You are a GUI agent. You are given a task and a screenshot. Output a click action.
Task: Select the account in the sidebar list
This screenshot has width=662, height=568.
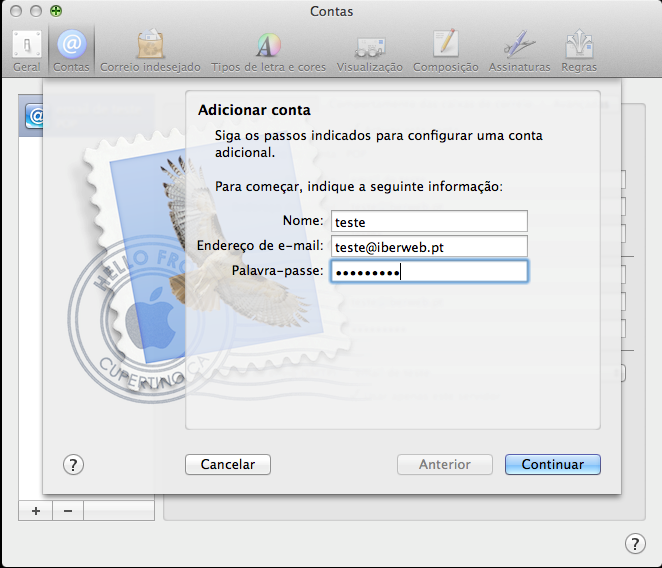click(34, 116)
